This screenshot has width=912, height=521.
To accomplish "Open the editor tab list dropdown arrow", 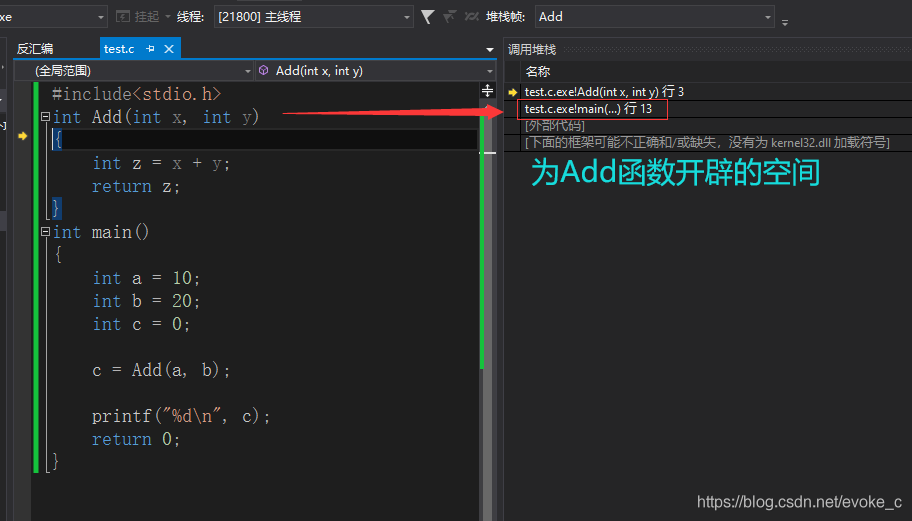I will [490, 50].
